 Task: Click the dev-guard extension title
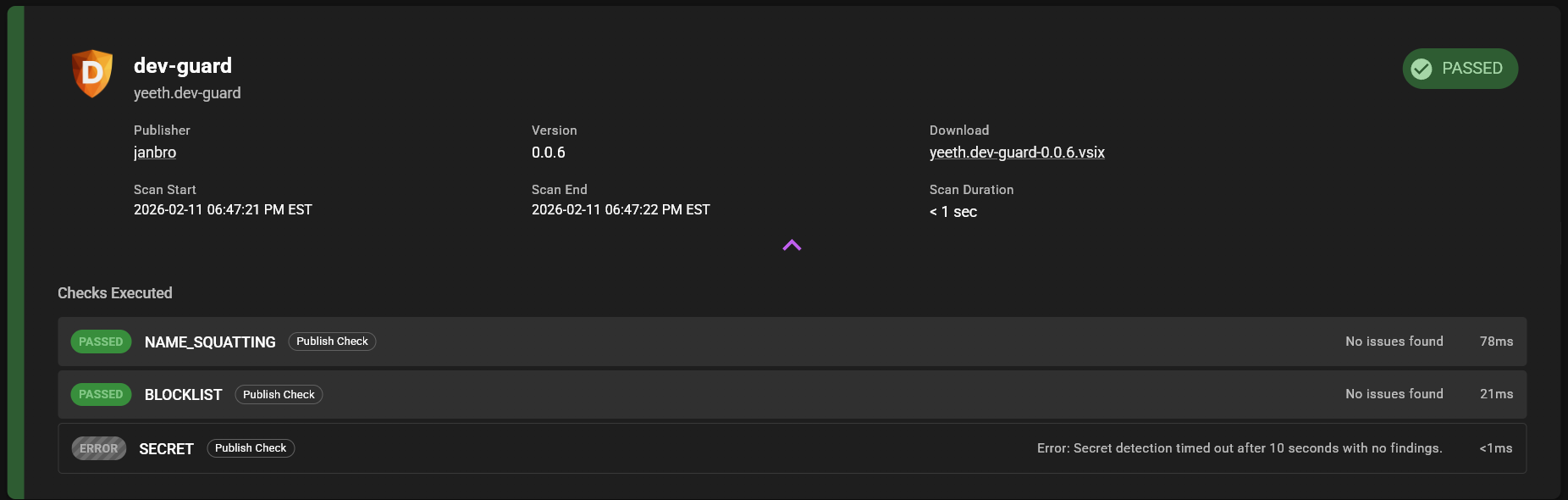(x=183, y=66)
